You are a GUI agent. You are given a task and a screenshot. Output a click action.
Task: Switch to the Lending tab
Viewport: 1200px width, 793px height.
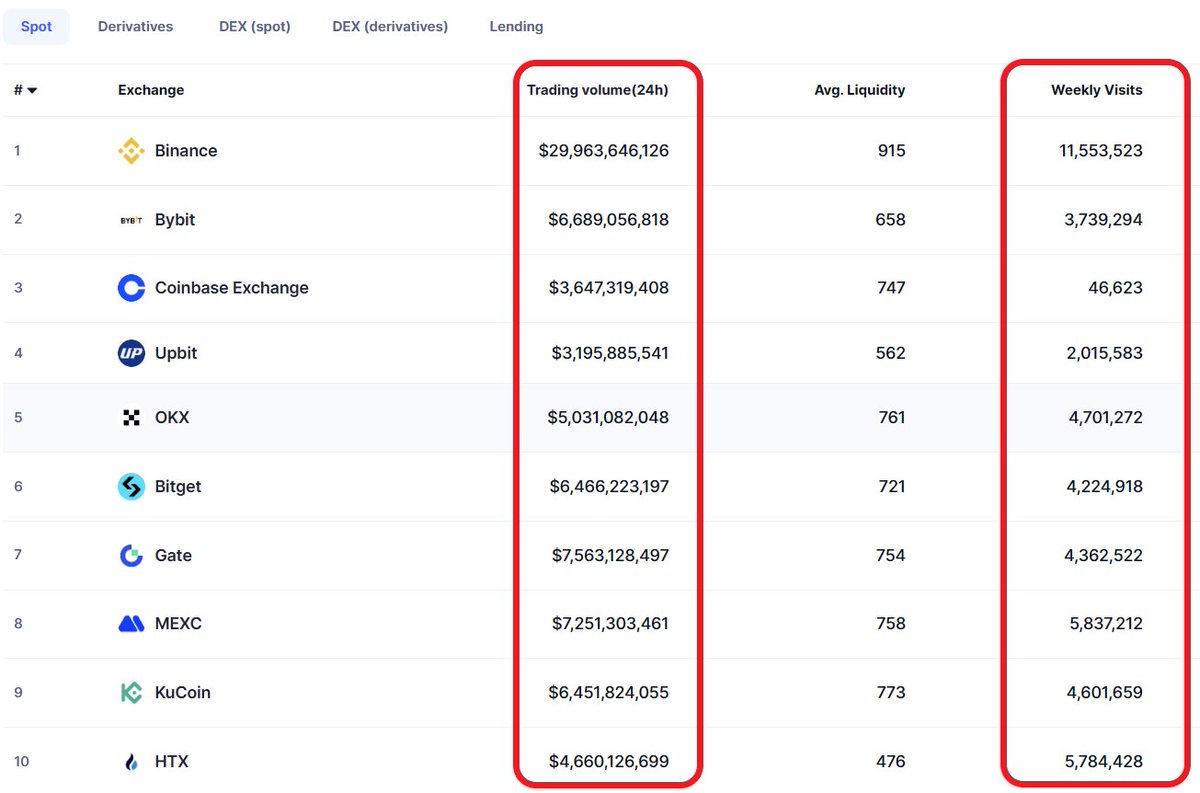tap(516, 27)
